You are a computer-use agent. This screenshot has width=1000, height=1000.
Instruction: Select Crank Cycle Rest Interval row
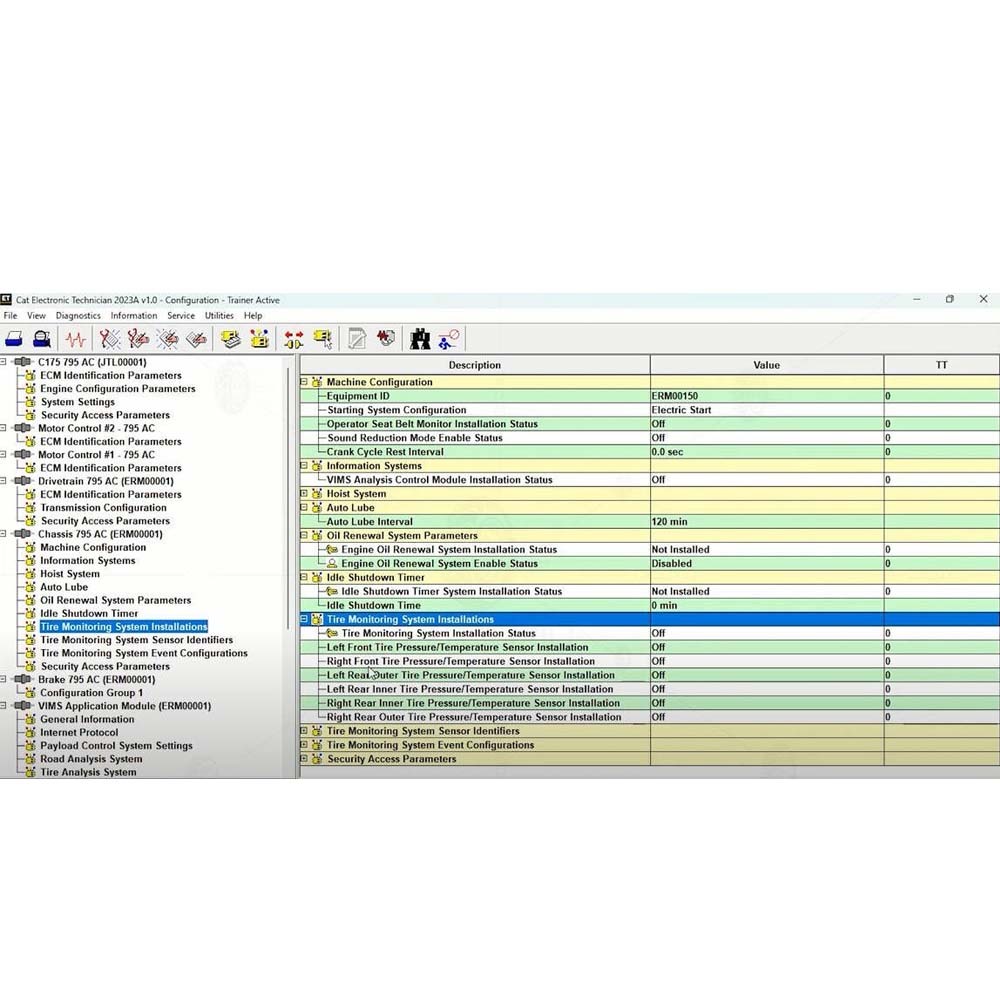coord(649,452)
